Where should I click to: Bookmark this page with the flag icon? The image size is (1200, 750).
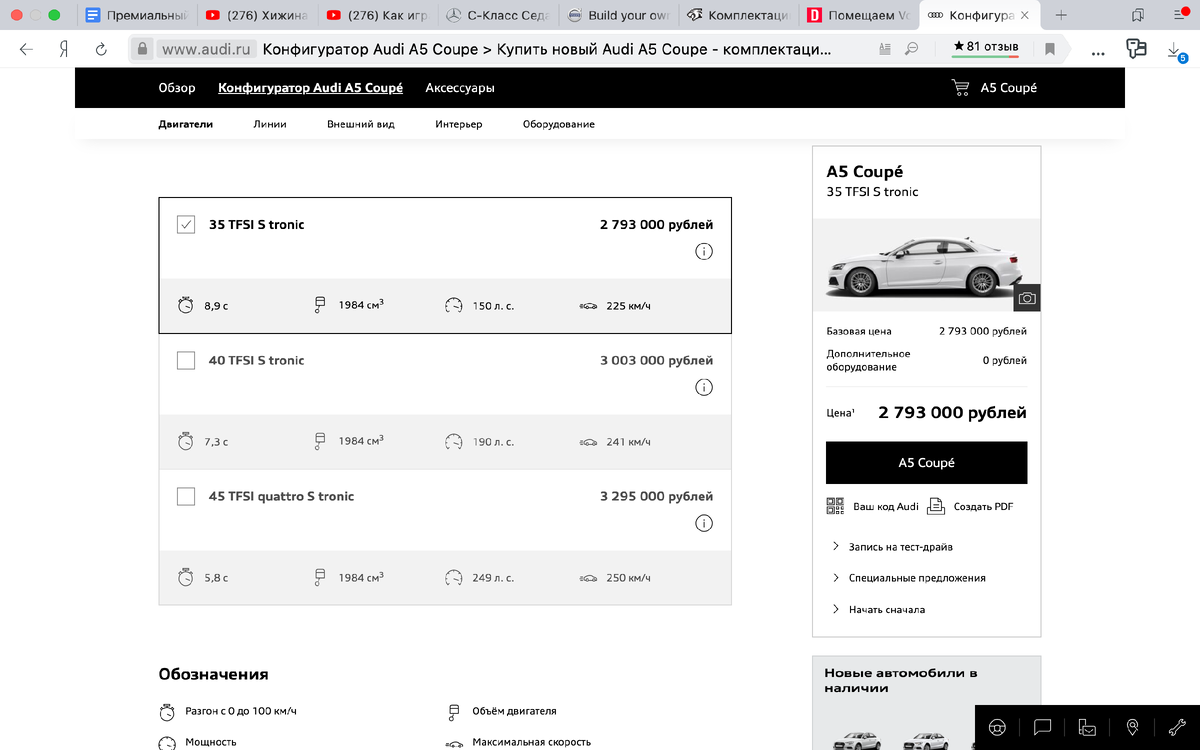[1049, 49]
